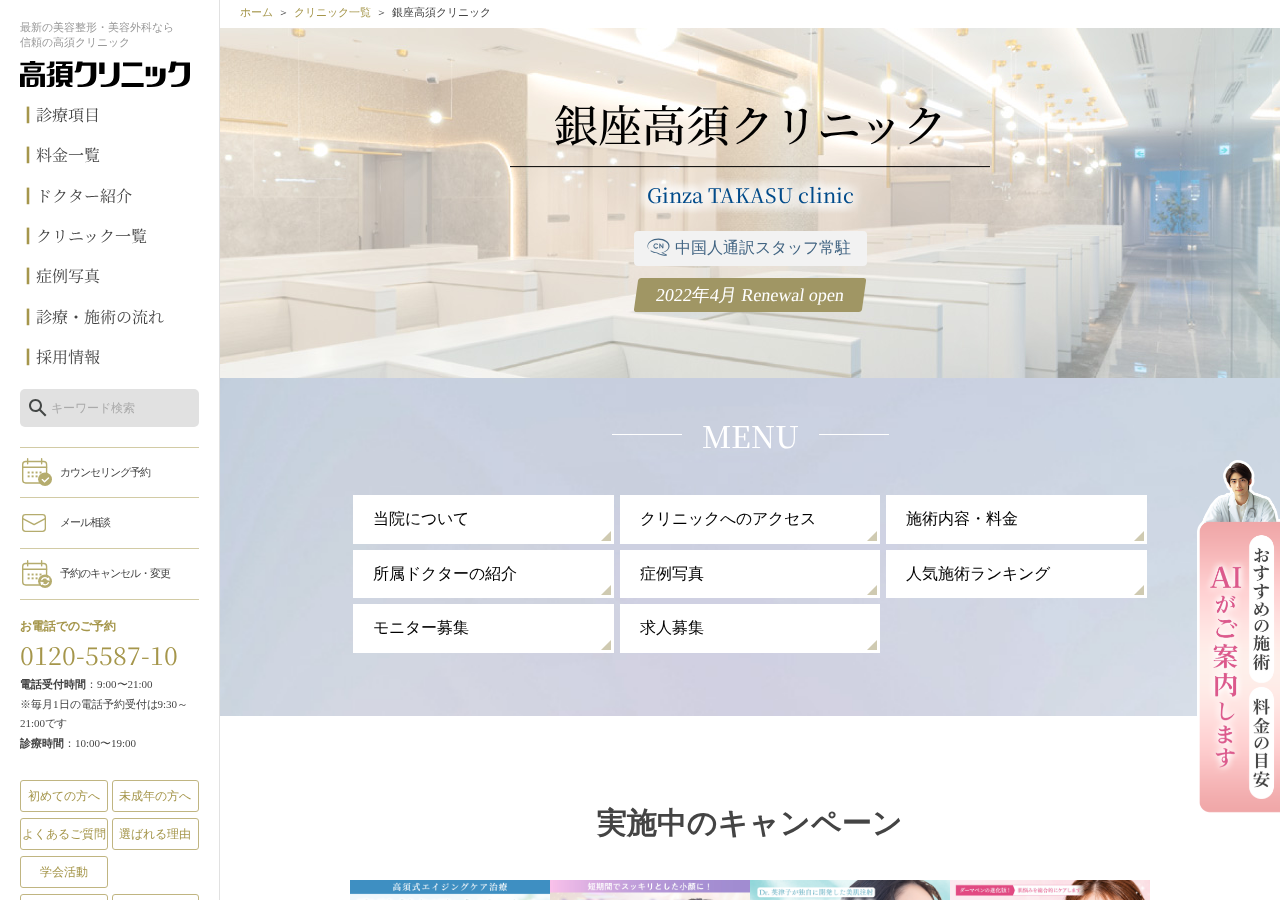Click the counseling reservation calendar icon

pyautogui.click(x=36, y=472)
